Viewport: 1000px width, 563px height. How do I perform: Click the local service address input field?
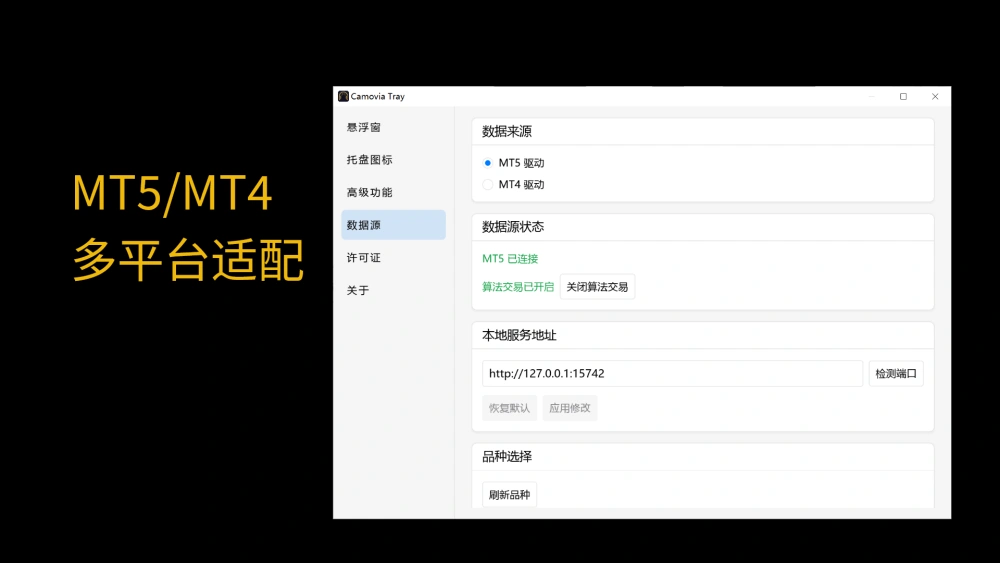tap(672, 374)
